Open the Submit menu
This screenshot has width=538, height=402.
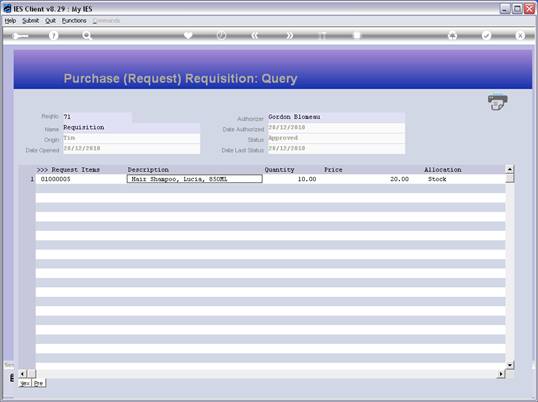point(31,21)
